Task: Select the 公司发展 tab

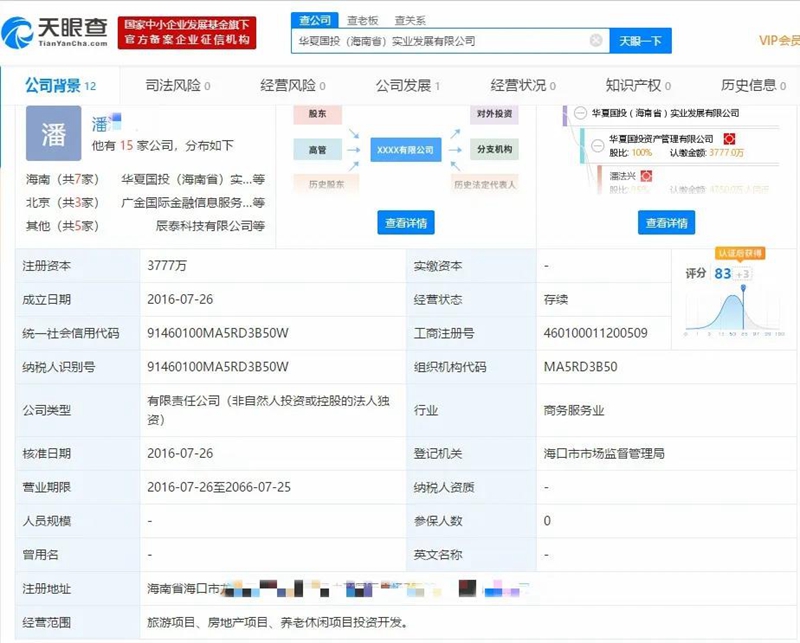Action: coord(408,85)
